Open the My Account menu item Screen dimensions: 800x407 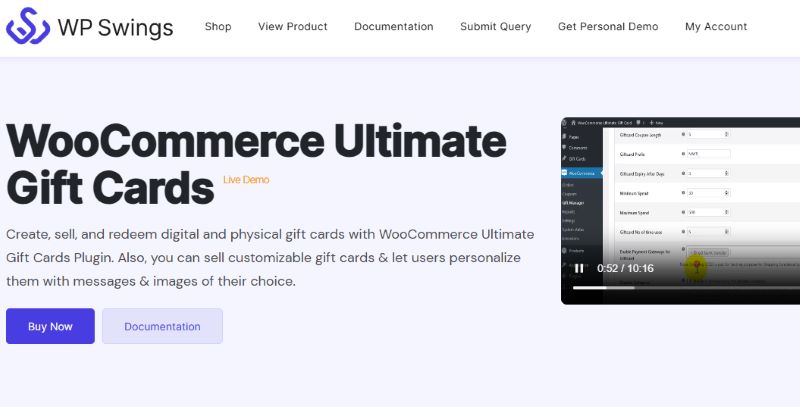pyautogui.click(x=716, y=27)
